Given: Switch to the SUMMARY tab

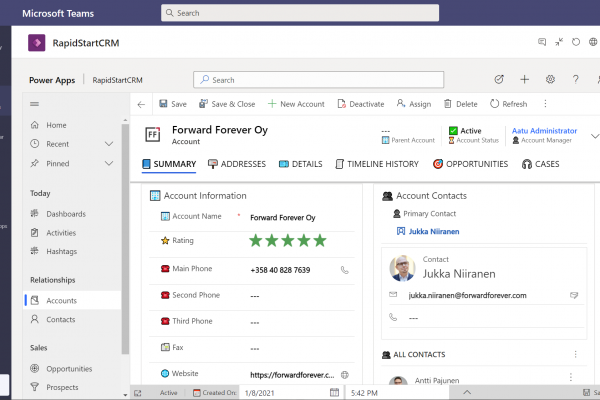Looking at the screenshot, I should (x=169, y=164).
